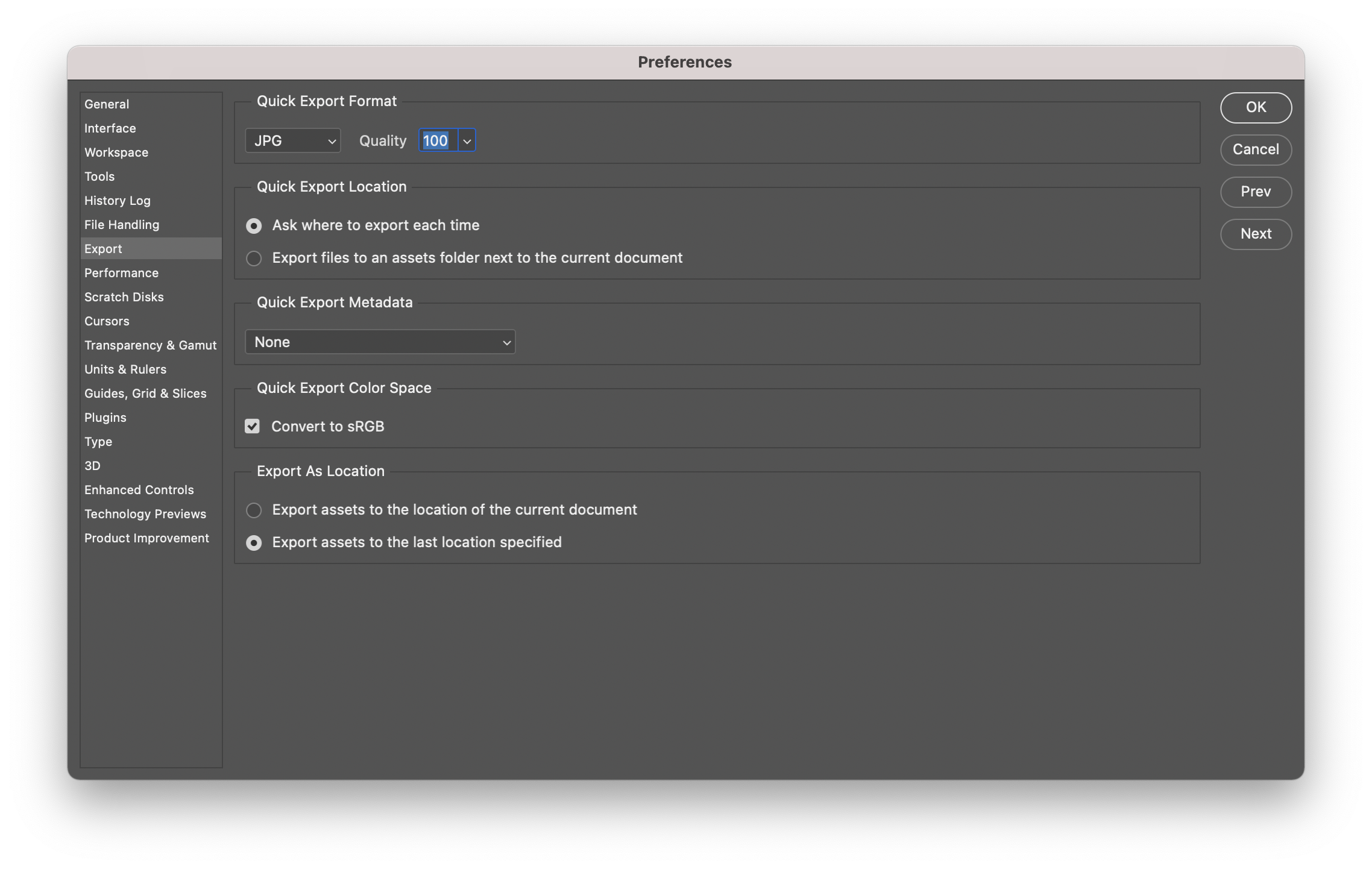Open the General preferences category
This screenshot has height=869, width=1372.
[107, 104]
